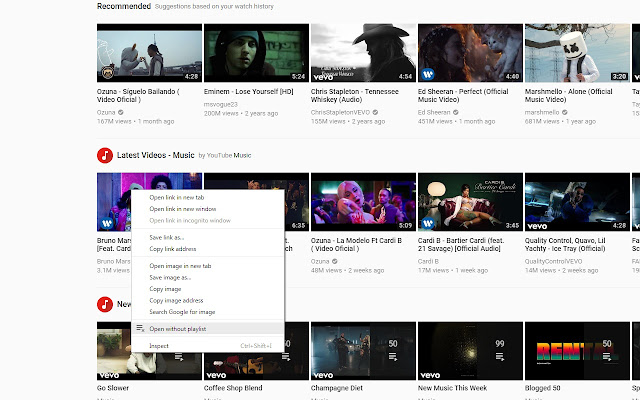
Task: Open QualityControlVEVO channel link
Action: point(553,261)
